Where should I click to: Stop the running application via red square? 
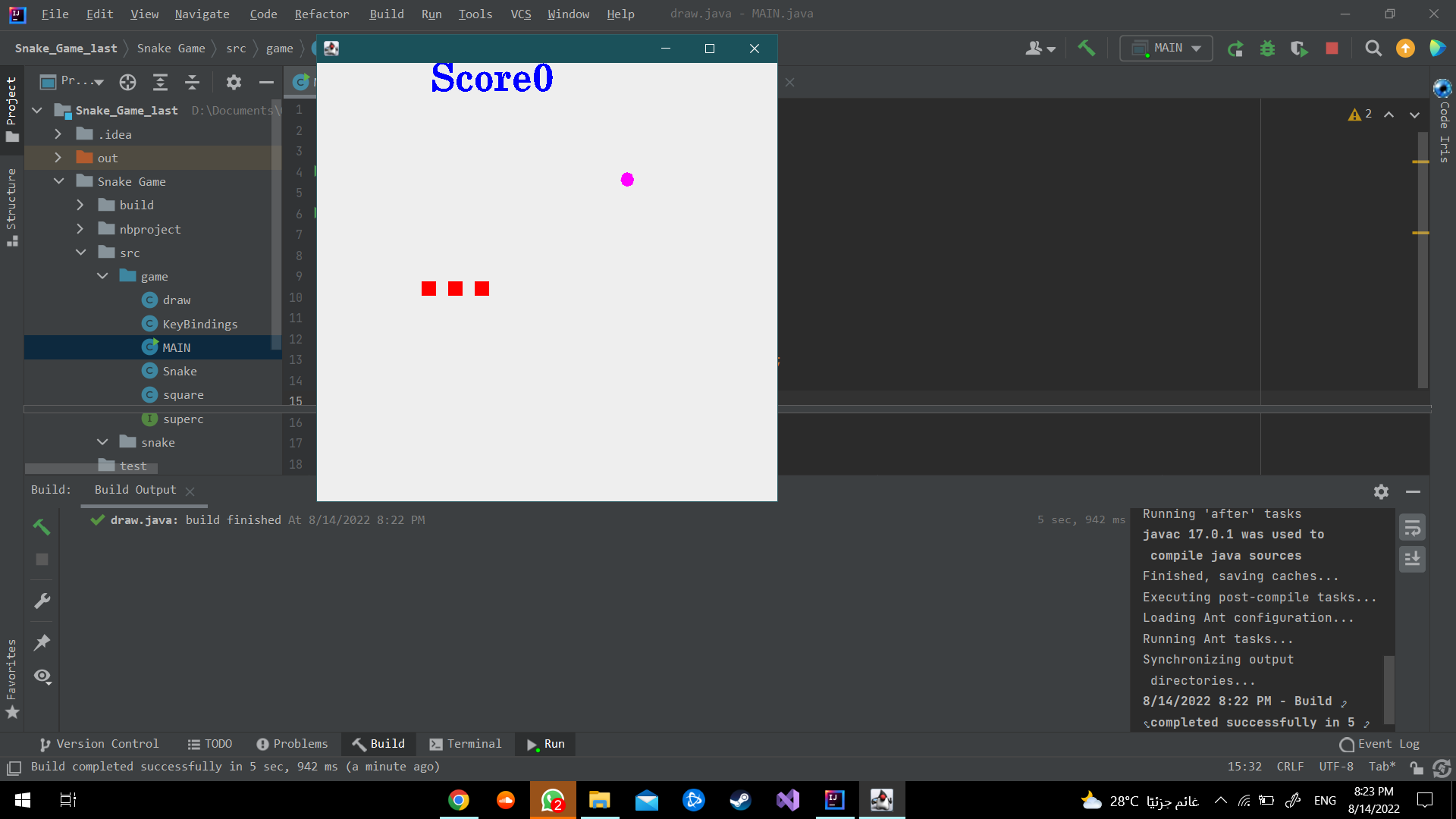point(1332,48)
